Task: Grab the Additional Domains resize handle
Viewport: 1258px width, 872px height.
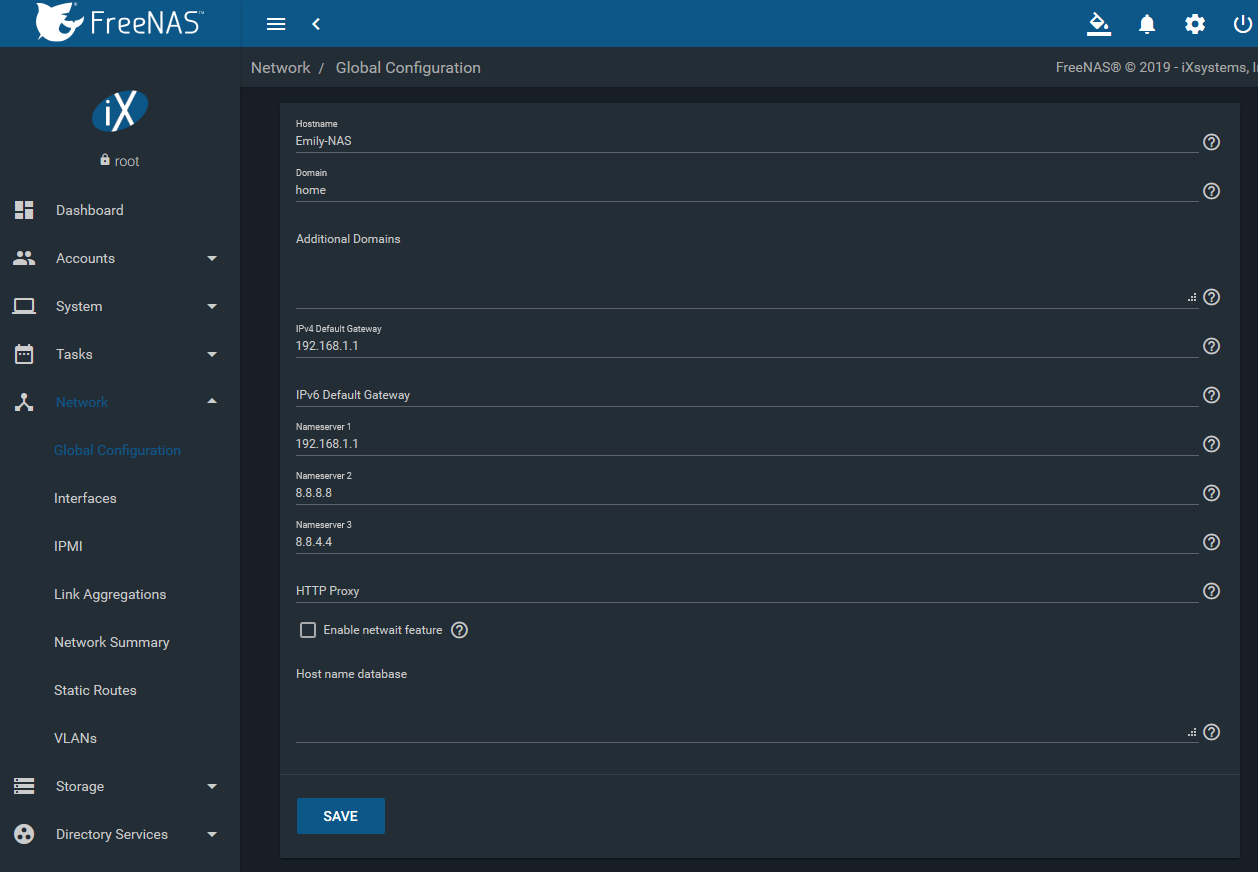Action: [x=1192, y=297]
